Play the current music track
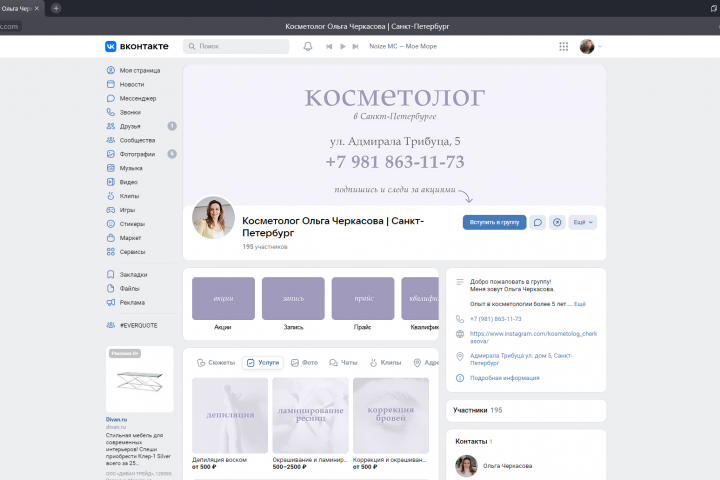 click(343, 46)
